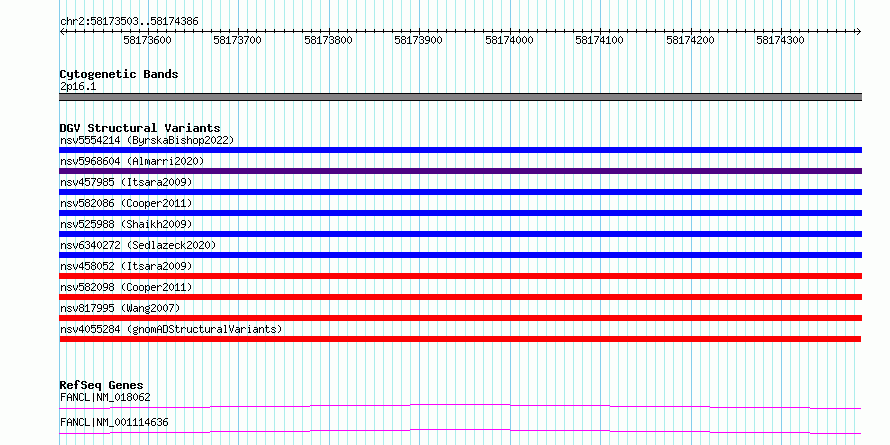
Task: Select the red nsv4055284 variant bar
Action: (460, 339)
